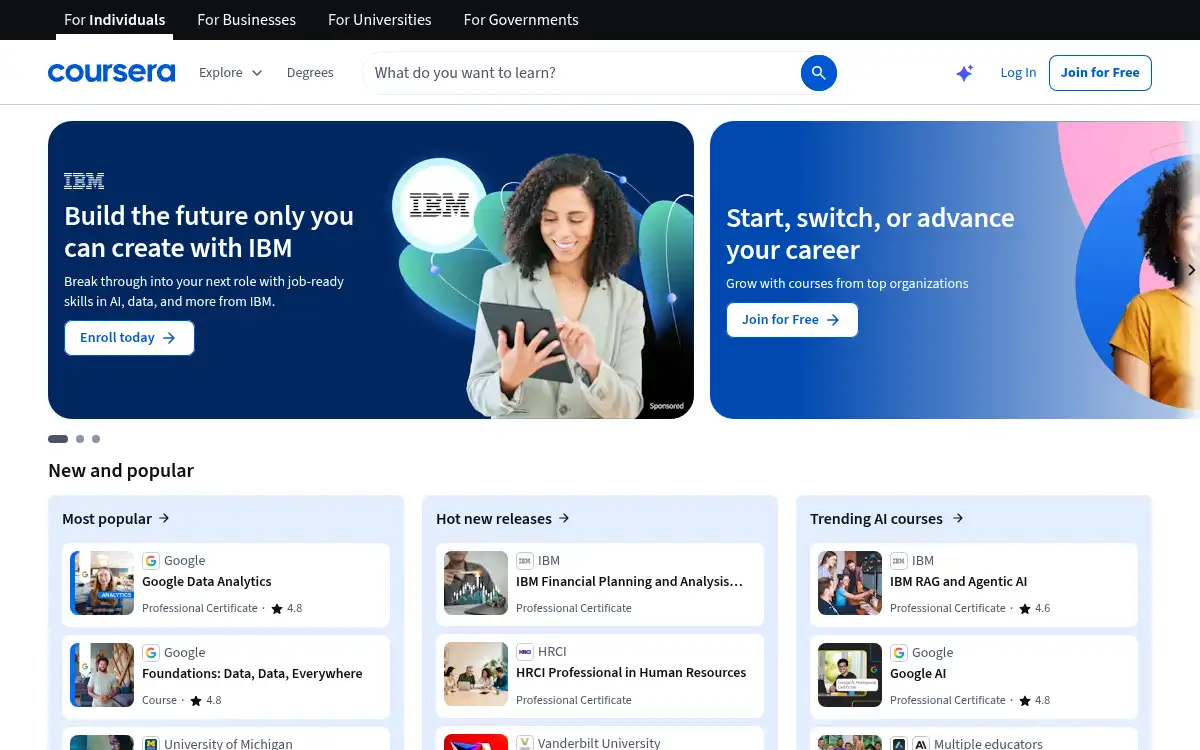Click the 'New and popular' heading
Viewport: 1200px width, 750px height.
click(x=121, y=470)
